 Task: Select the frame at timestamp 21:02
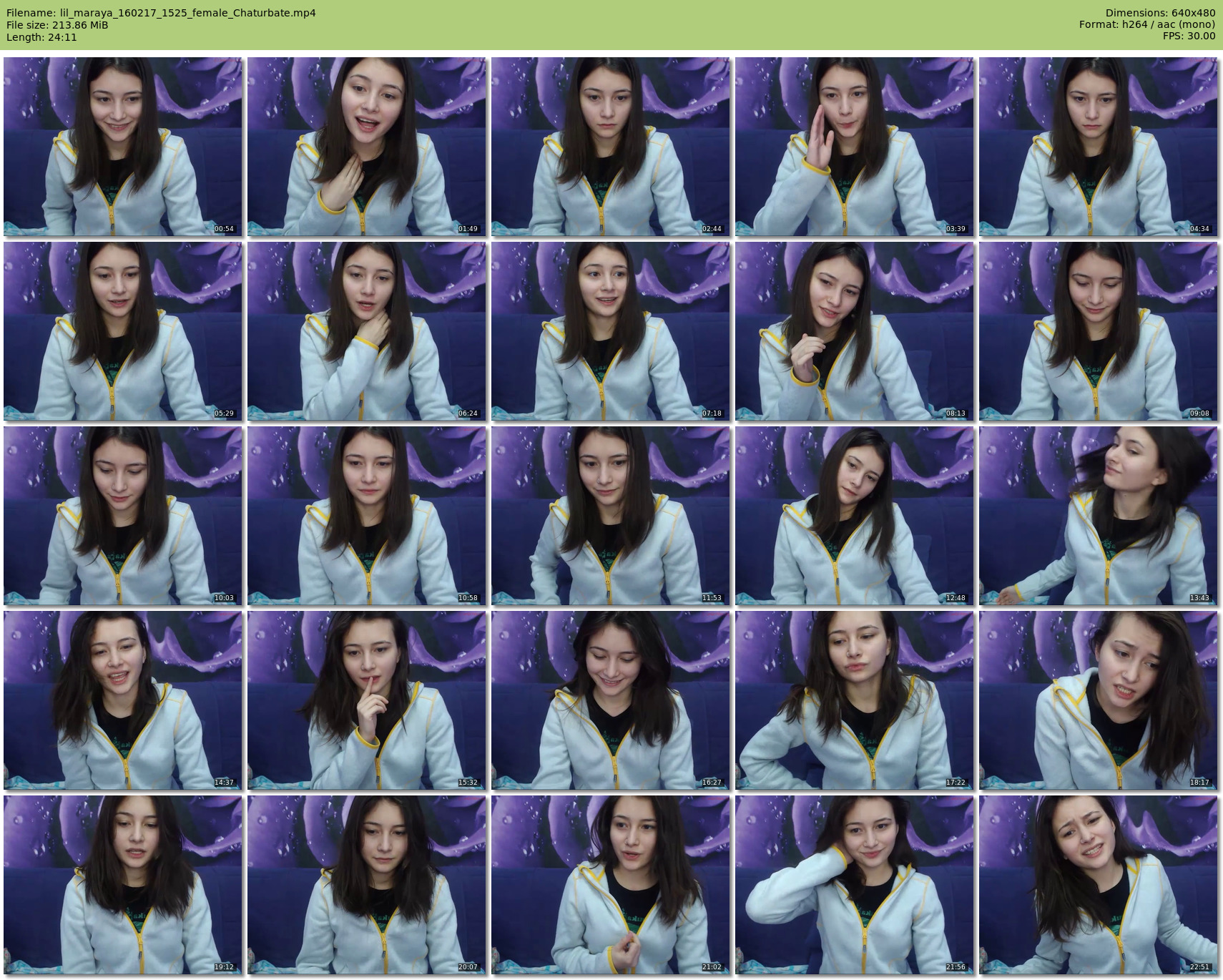(610, 885)
